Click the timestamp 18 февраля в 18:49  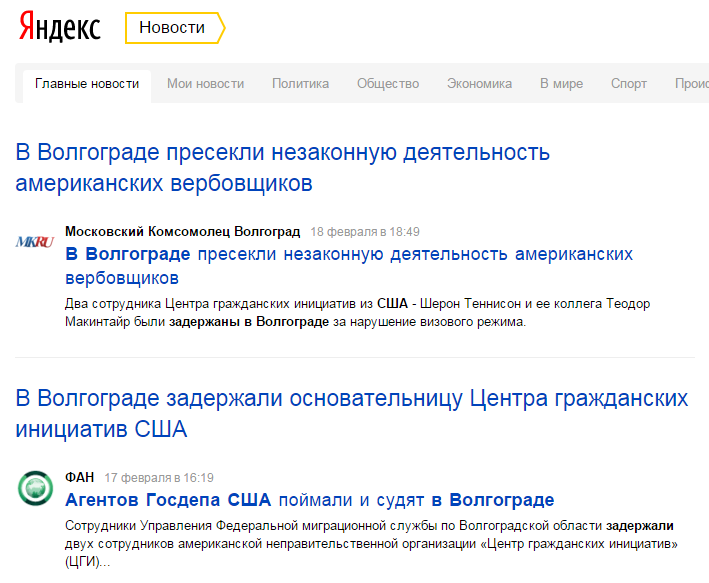365,232
